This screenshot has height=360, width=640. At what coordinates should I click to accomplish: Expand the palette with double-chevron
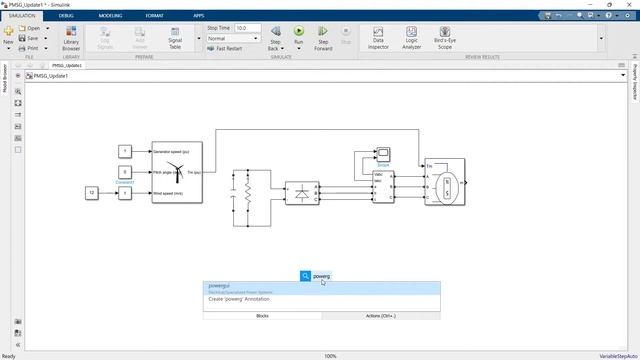pyautogui.click(x=18, y=345)
